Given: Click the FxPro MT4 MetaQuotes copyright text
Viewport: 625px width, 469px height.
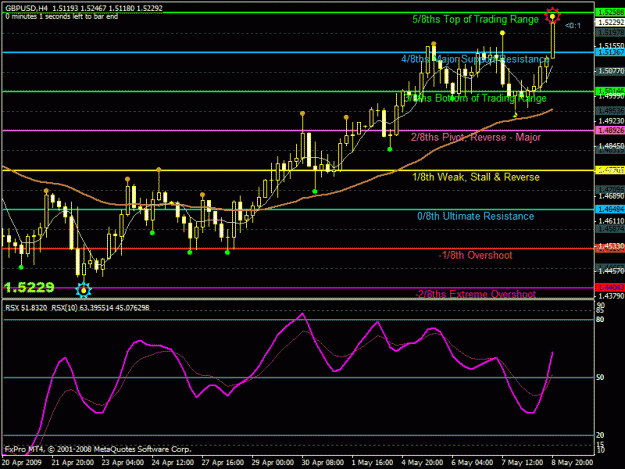Looking at the screenshot, I should coord(98,449).
